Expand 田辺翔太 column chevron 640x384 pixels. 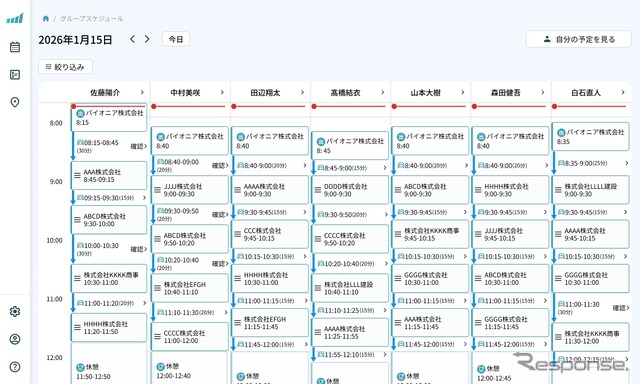[302, 92]
